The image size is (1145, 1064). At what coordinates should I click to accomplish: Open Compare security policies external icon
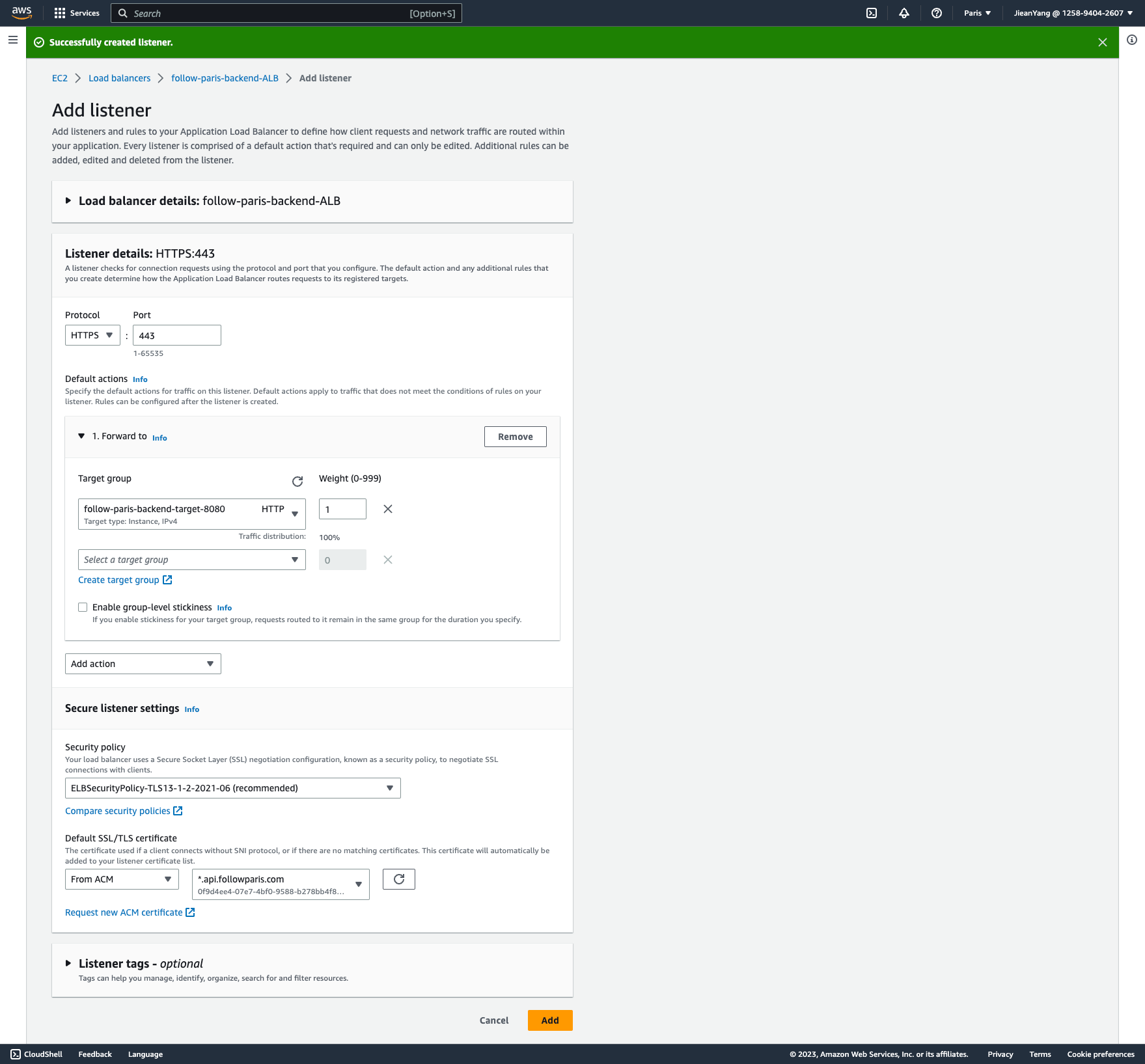(x=178, y=811)
